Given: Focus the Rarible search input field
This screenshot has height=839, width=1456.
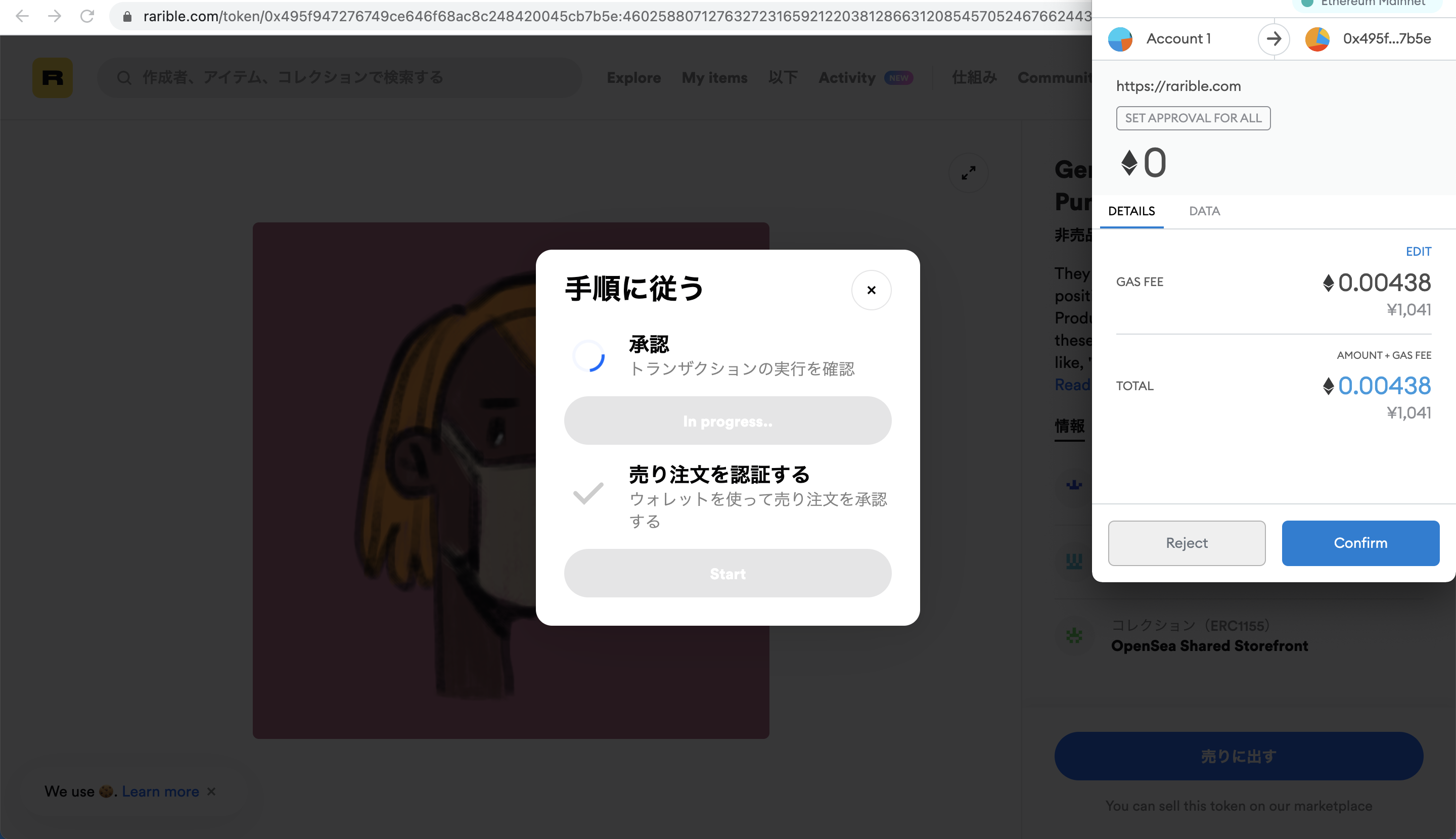Looking at the screenshot, I should pyautogui.click(x=340, y=78).
